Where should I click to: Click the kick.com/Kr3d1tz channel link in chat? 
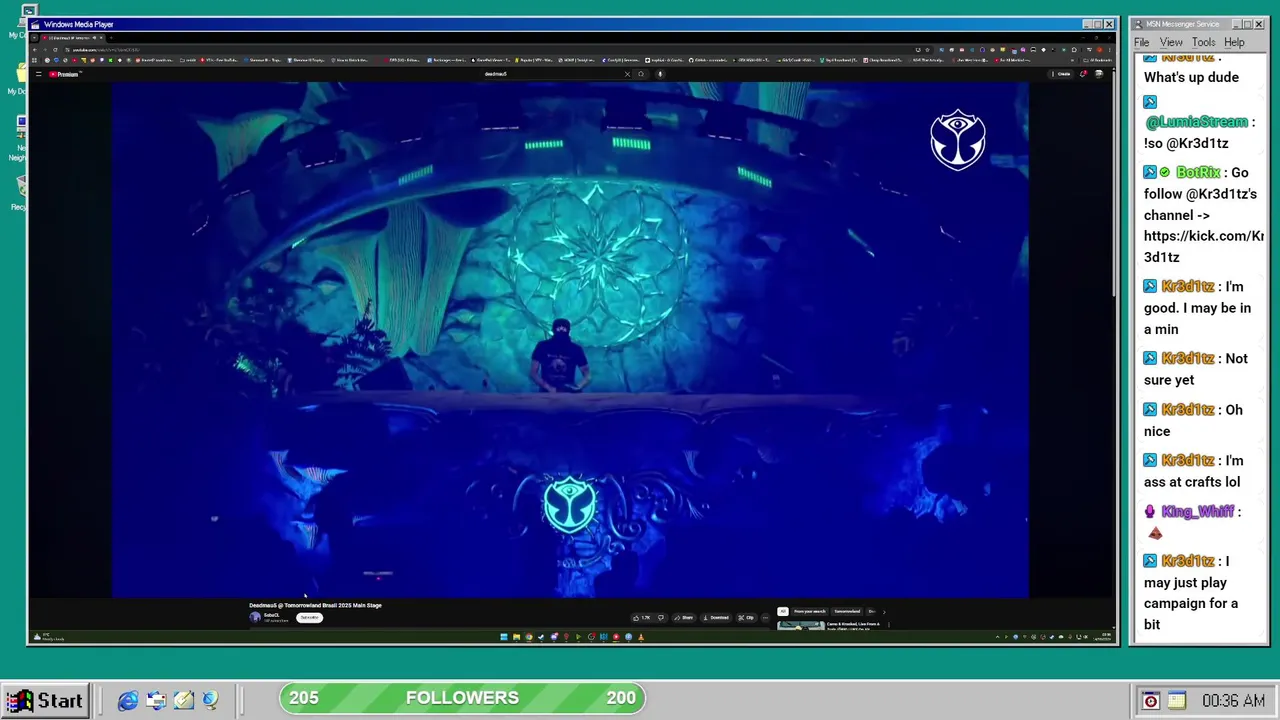pyautogui.click(x=1204, y=246)
